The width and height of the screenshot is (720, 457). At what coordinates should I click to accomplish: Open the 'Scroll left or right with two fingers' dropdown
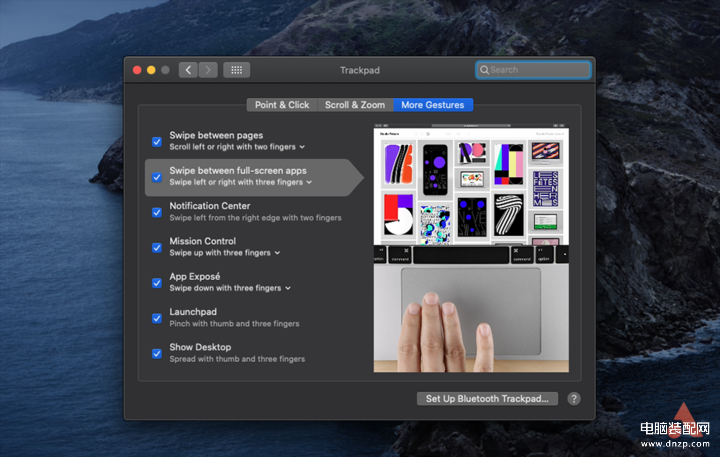pyautogui.click(x=237, y=147)
